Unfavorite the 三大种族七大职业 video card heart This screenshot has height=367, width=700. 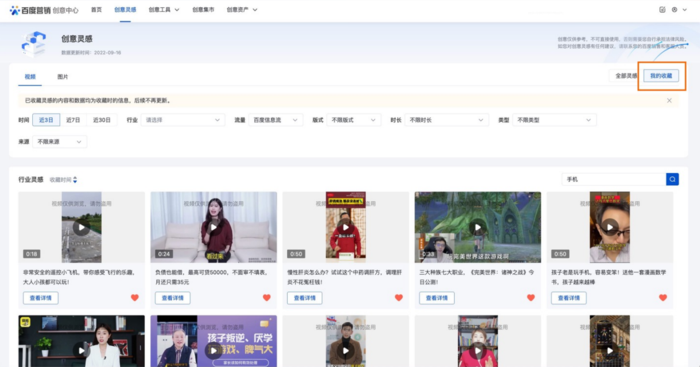[531, 298]
